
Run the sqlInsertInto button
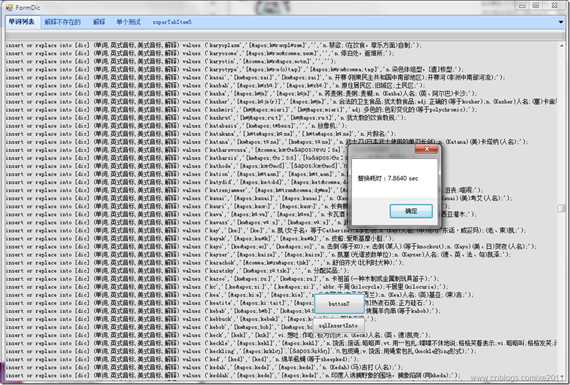pyautogui.click(x=338, y=326)
